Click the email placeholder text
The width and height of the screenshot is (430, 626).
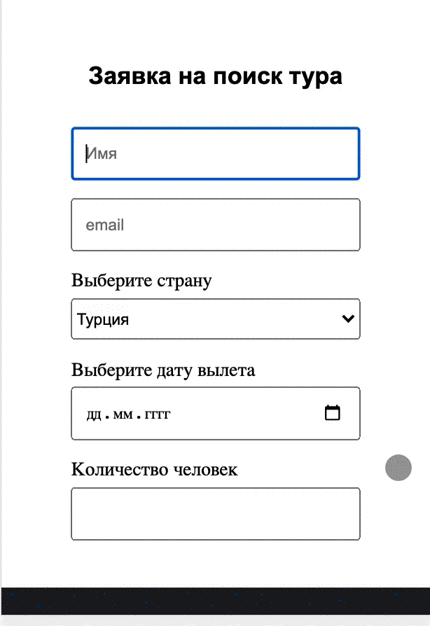click(x=105, y=225)
